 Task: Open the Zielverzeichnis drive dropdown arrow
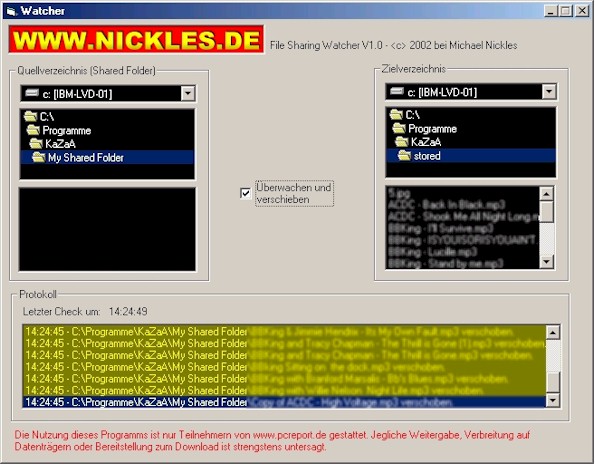click(x=549, y=91)
